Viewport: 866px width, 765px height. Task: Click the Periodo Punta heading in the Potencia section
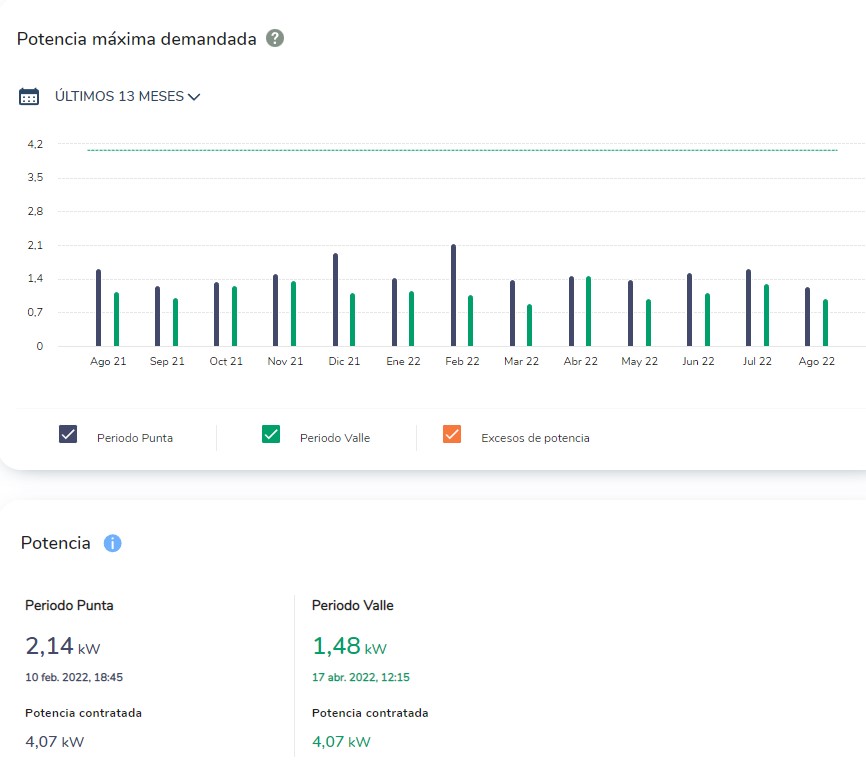point(69,605)
